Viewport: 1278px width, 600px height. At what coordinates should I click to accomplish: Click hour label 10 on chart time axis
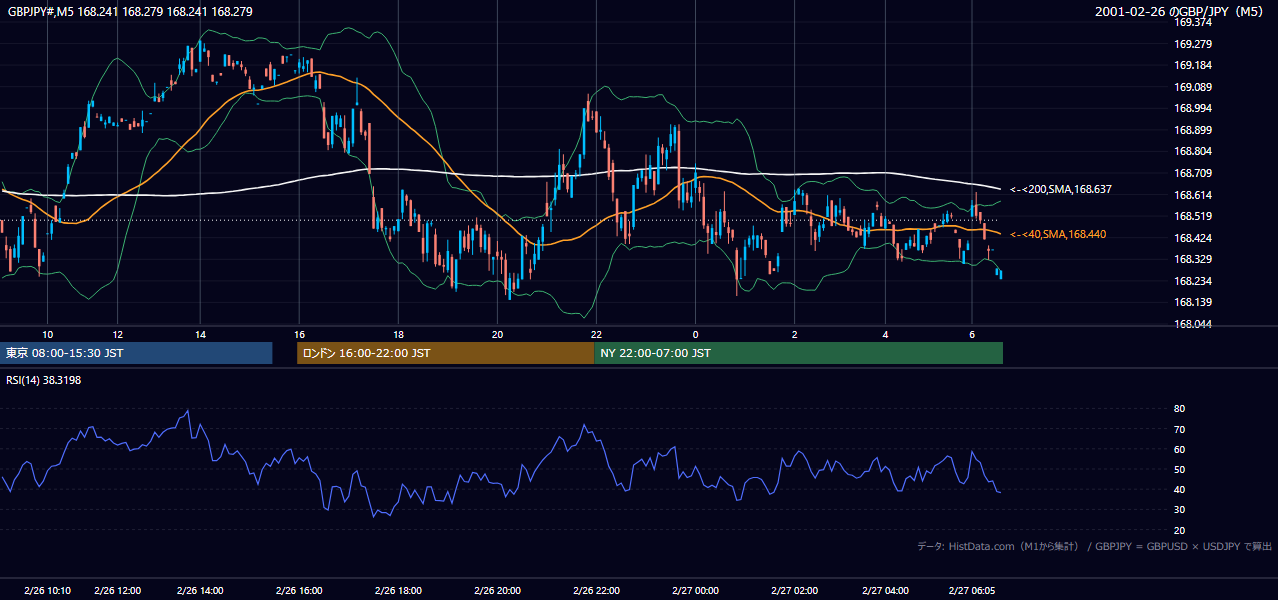(x=47, y=334)
